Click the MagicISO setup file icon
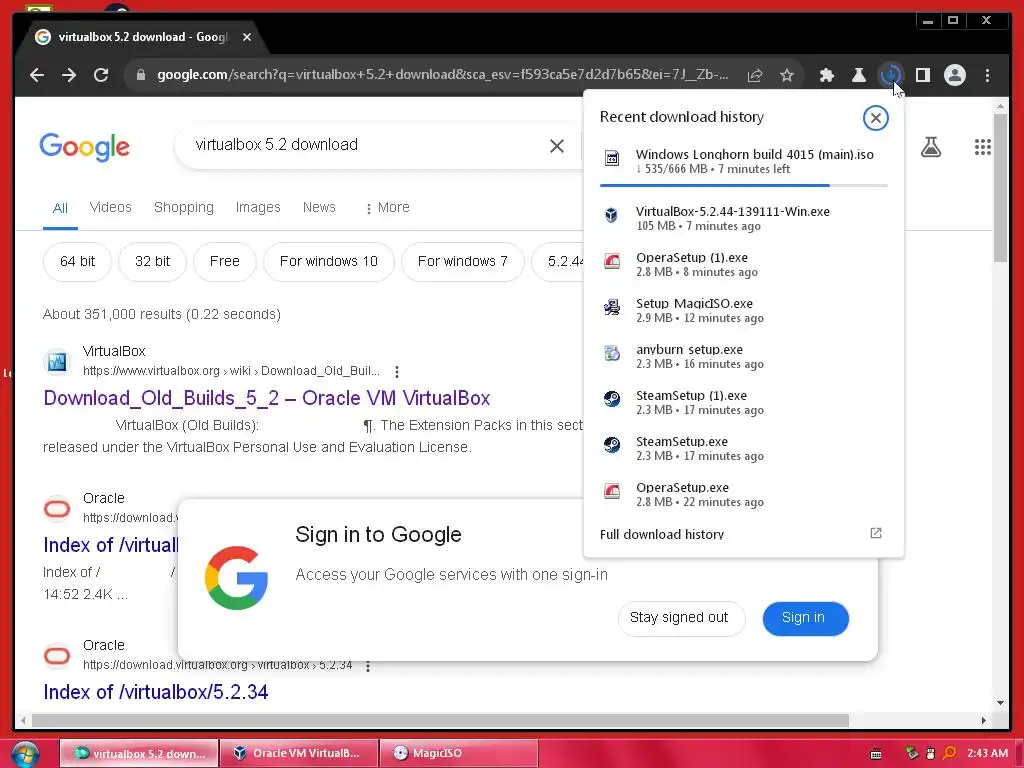 coord(611,307)
